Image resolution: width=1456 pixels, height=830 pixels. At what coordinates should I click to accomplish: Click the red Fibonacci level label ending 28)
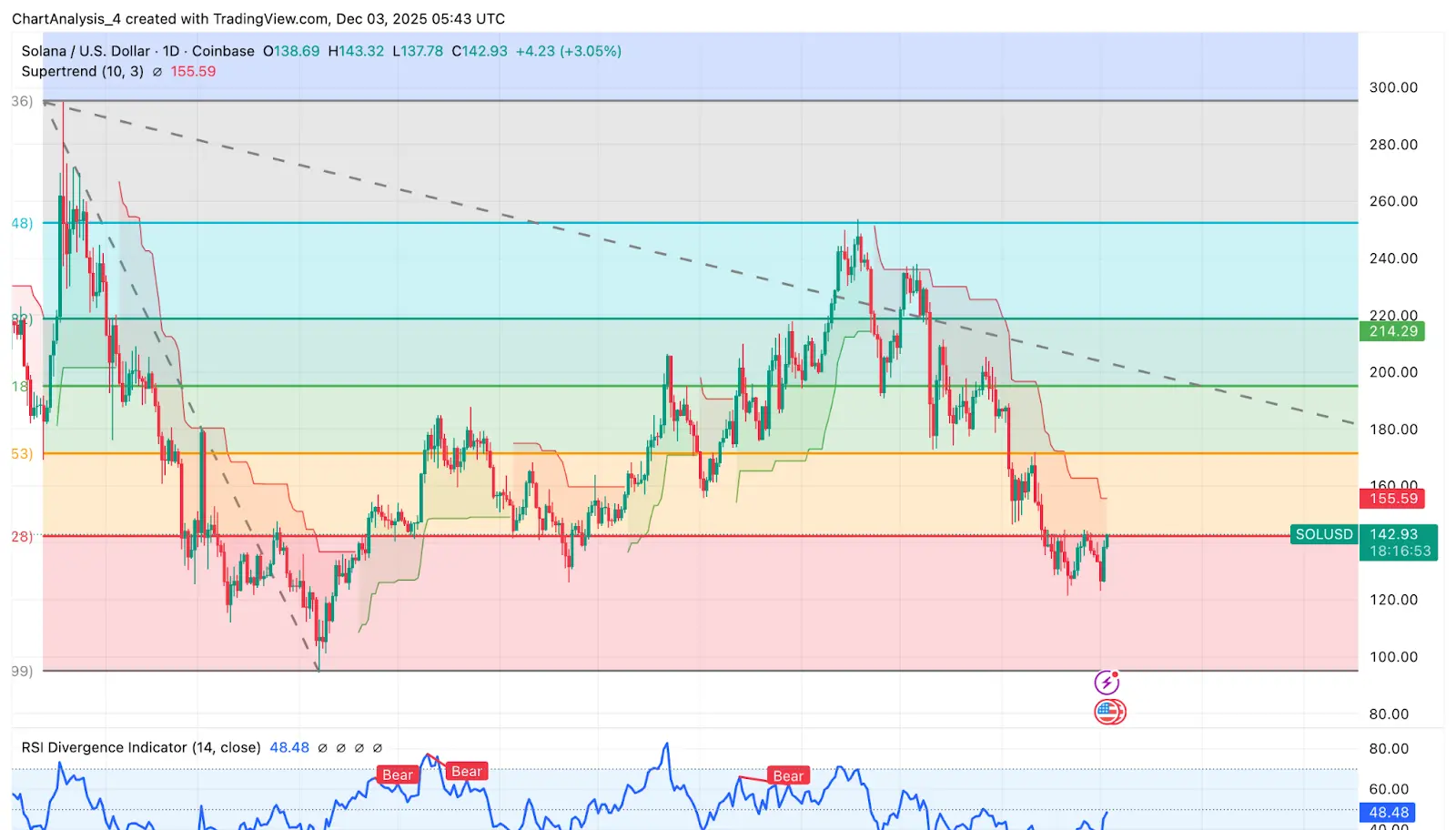tap(22, 537)
